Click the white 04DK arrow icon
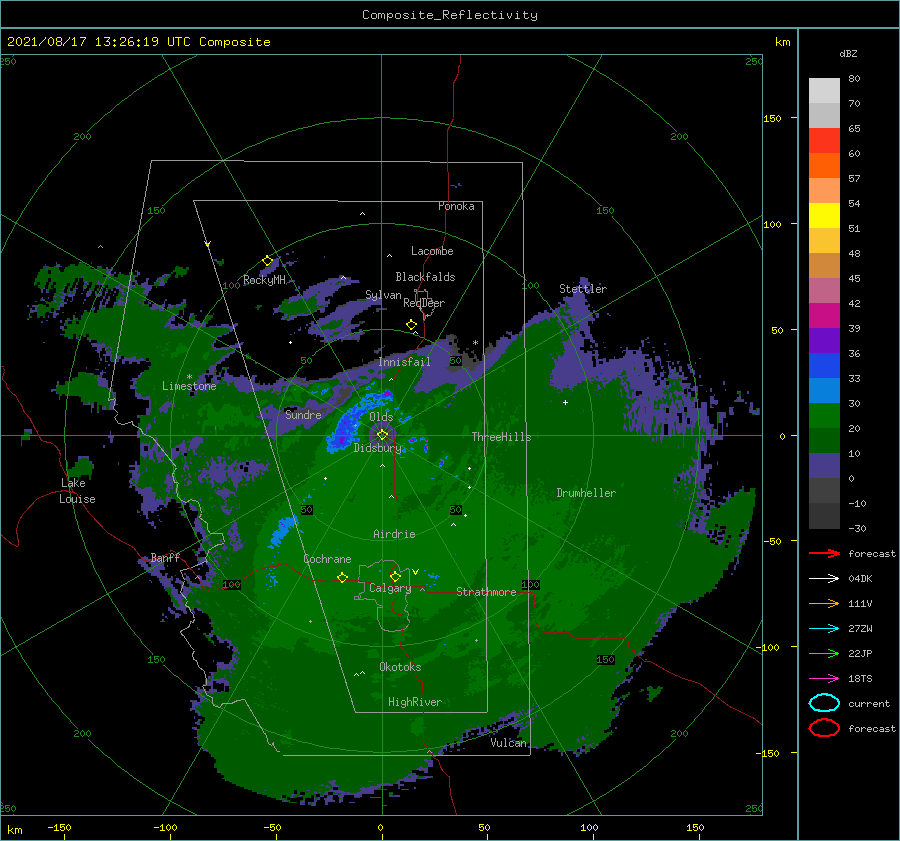900x841 pixels. (824, 578)
